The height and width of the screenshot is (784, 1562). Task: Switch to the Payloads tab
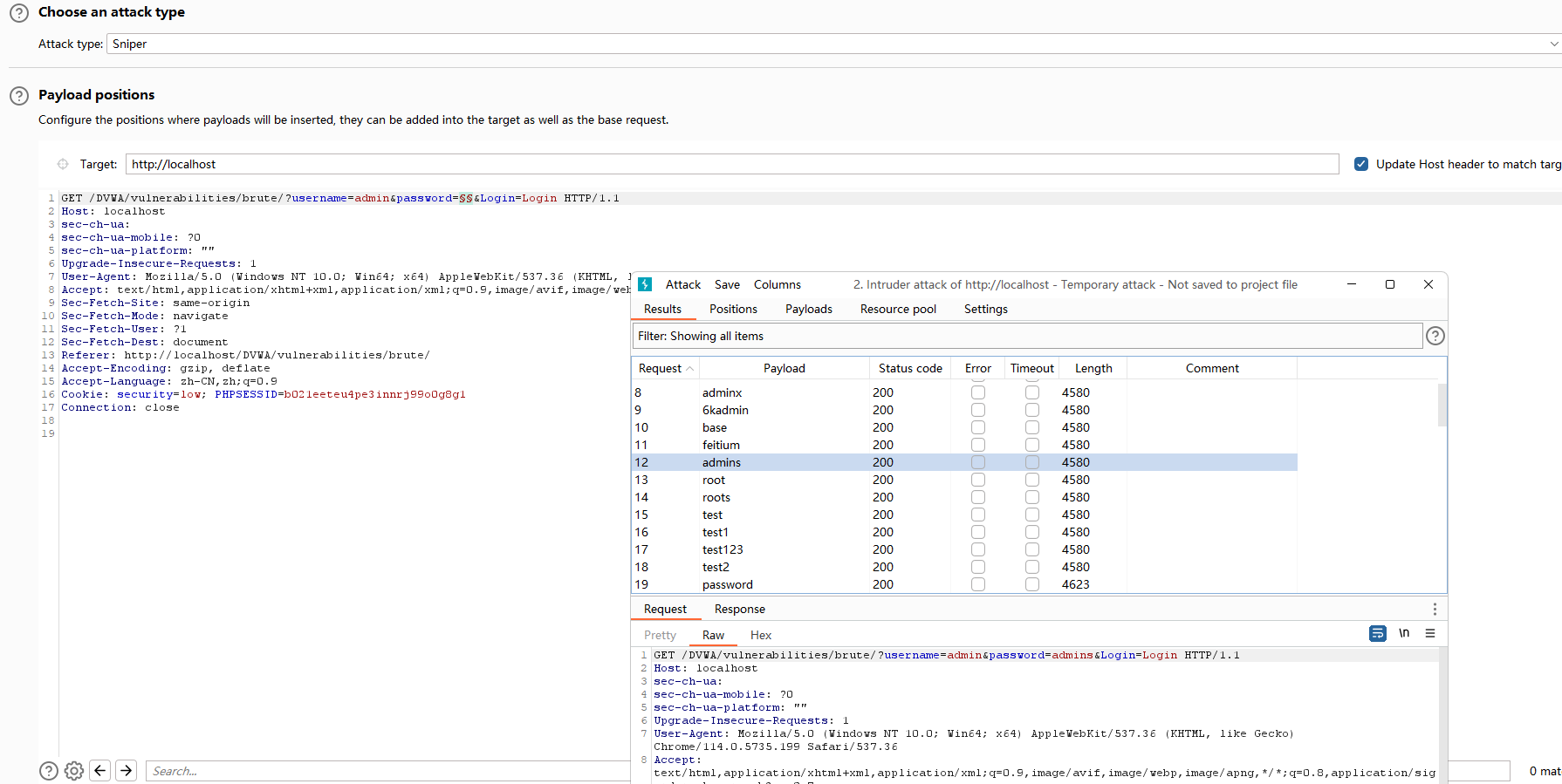pyautogui.click(x=809, y=309)
